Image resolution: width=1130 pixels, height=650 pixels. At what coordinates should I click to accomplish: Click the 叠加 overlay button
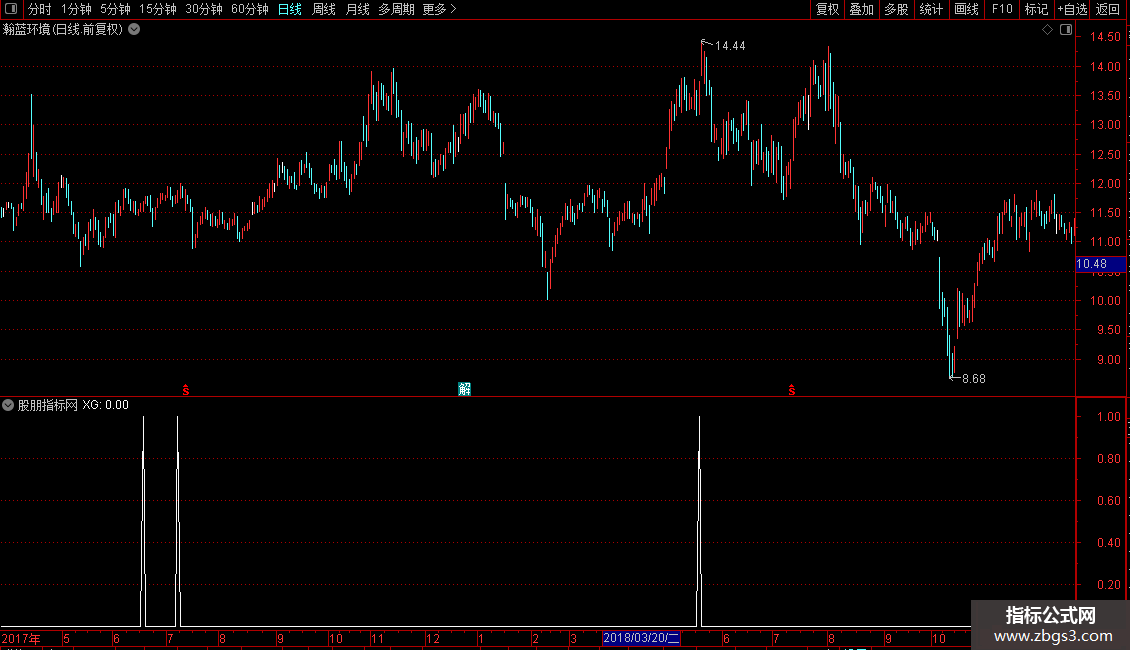coord(861,9)
